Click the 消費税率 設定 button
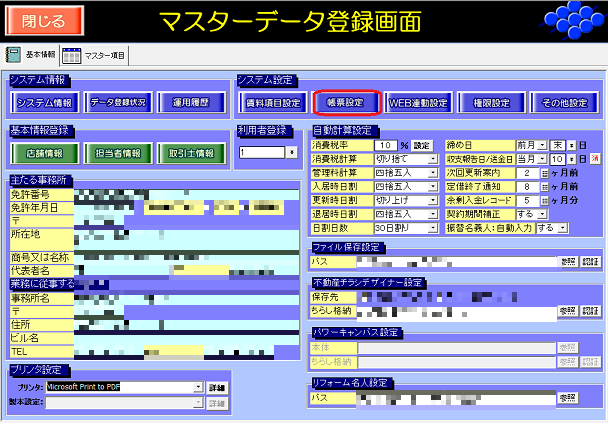Image resolution: width=608 pixels, height=423 pixels. 423,145
